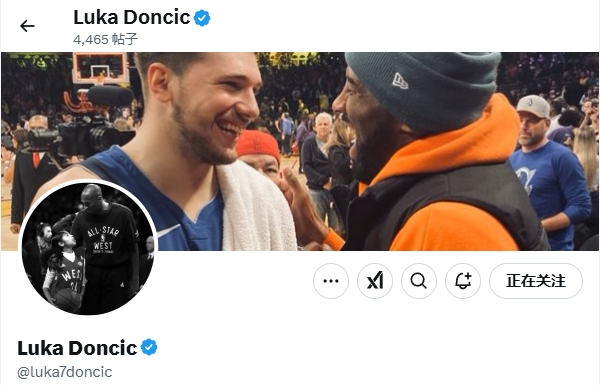Search this profile's posts with the magnifier

coord(419,281)
